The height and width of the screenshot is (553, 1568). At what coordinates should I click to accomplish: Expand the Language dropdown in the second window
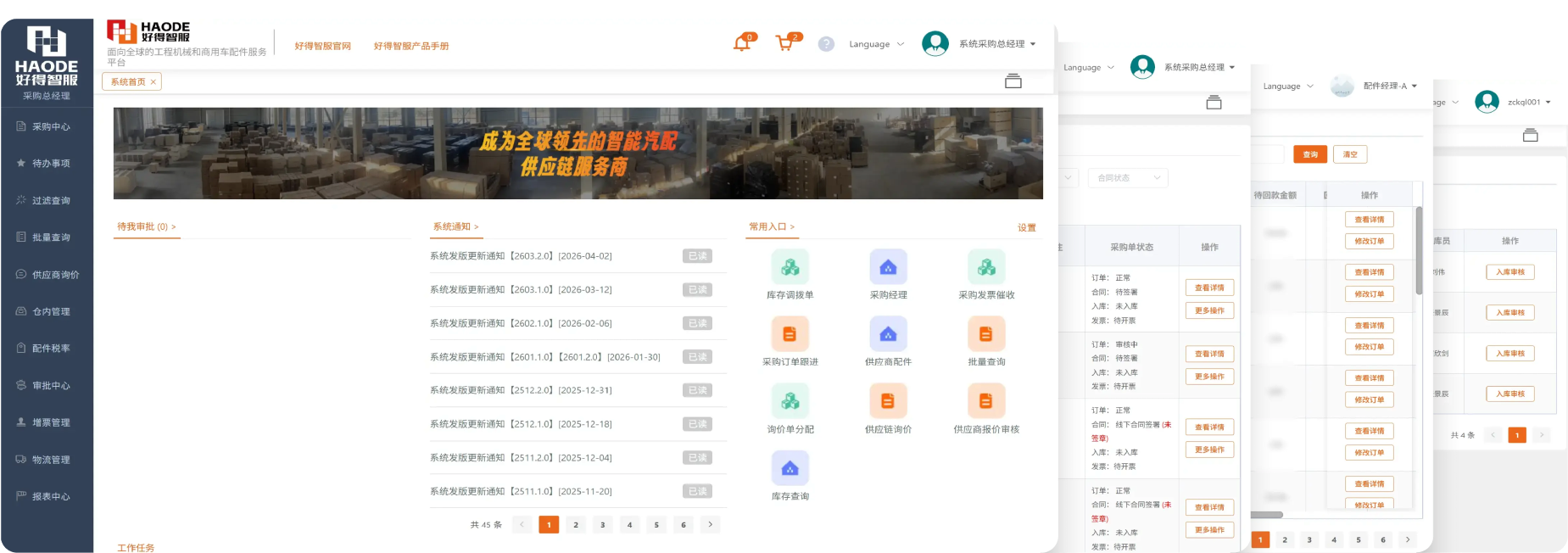click(x=1089, y=68)
